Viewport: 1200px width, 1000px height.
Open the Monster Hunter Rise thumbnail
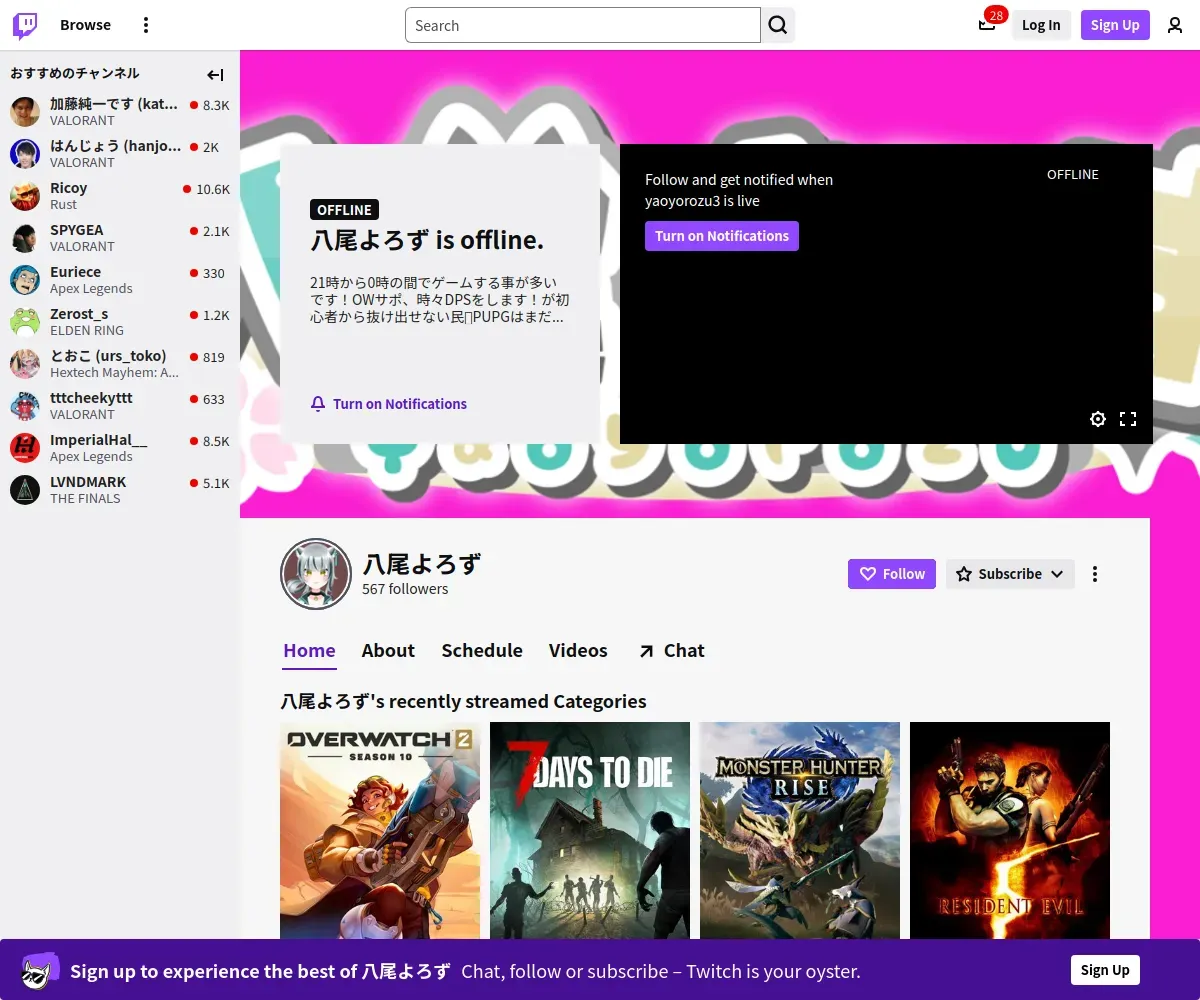click(x=800, y=831)
